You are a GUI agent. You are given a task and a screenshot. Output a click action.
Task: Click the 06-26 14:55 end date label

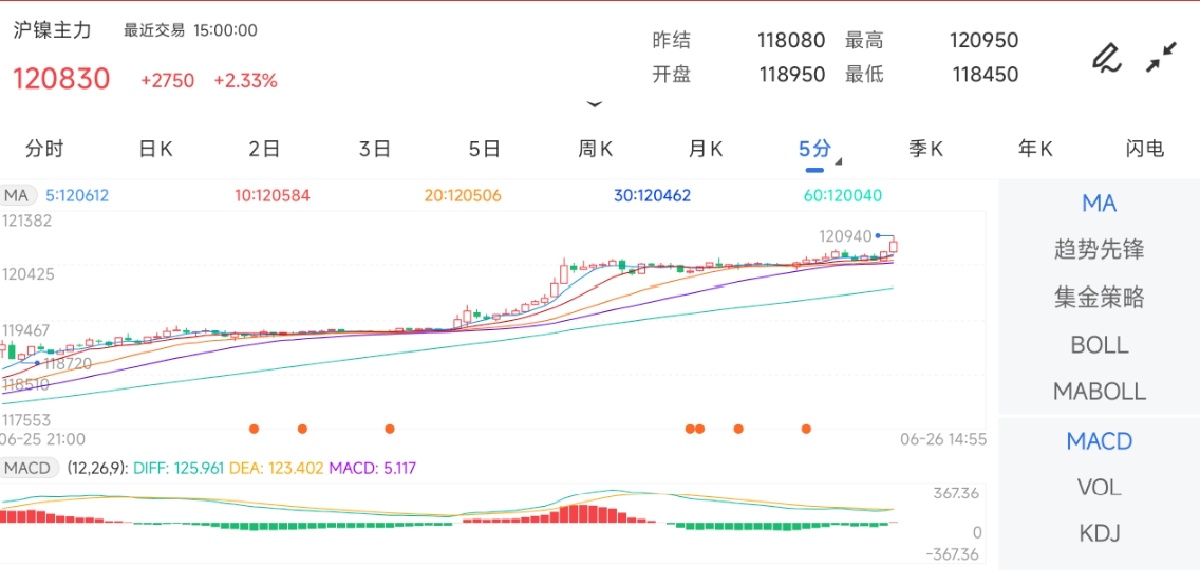pos(944,439)
